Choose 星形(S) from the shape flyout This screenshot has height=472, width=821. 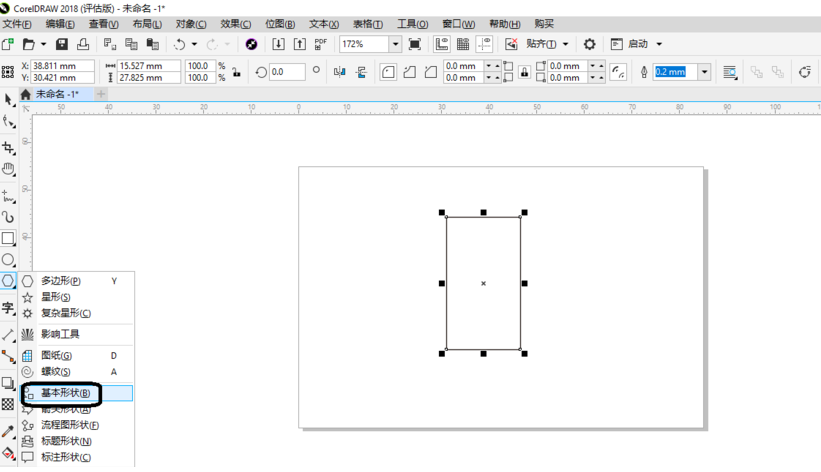[55, 297]
